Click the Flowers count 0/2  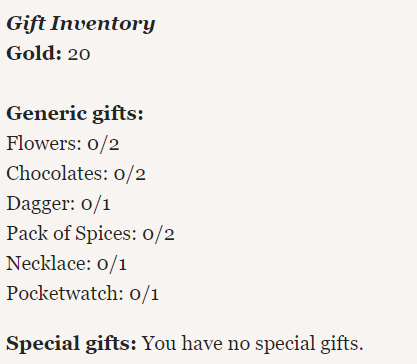click(x=103, y=144)
